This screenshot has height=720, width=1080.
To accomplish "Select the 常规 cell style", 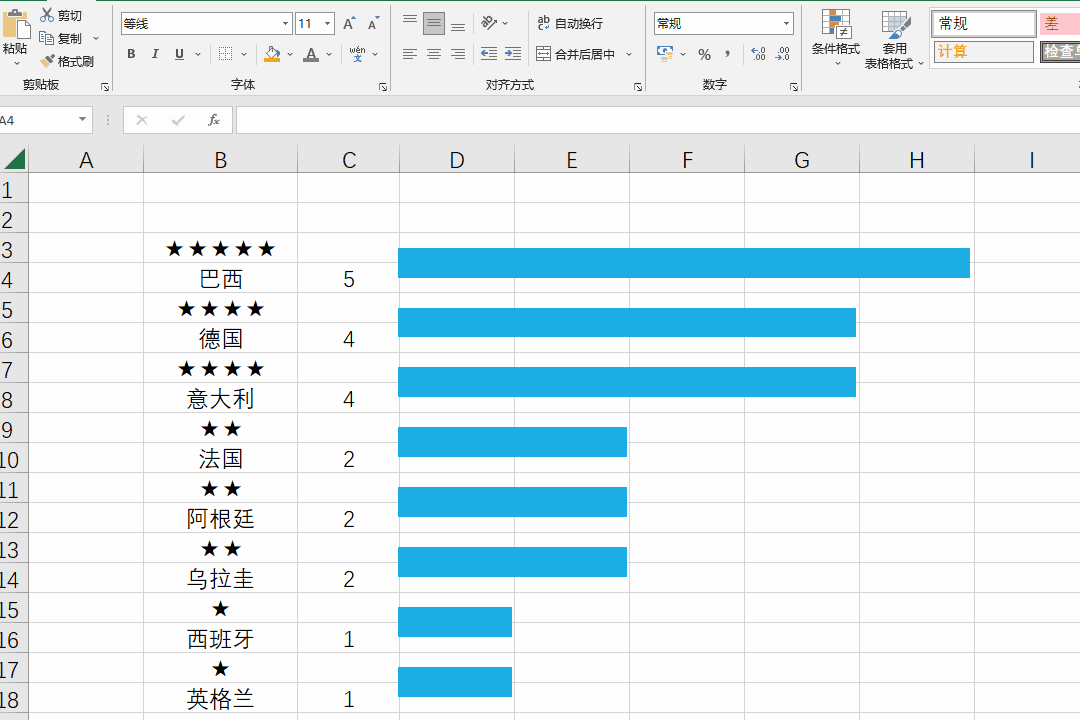I will (984, 23).
